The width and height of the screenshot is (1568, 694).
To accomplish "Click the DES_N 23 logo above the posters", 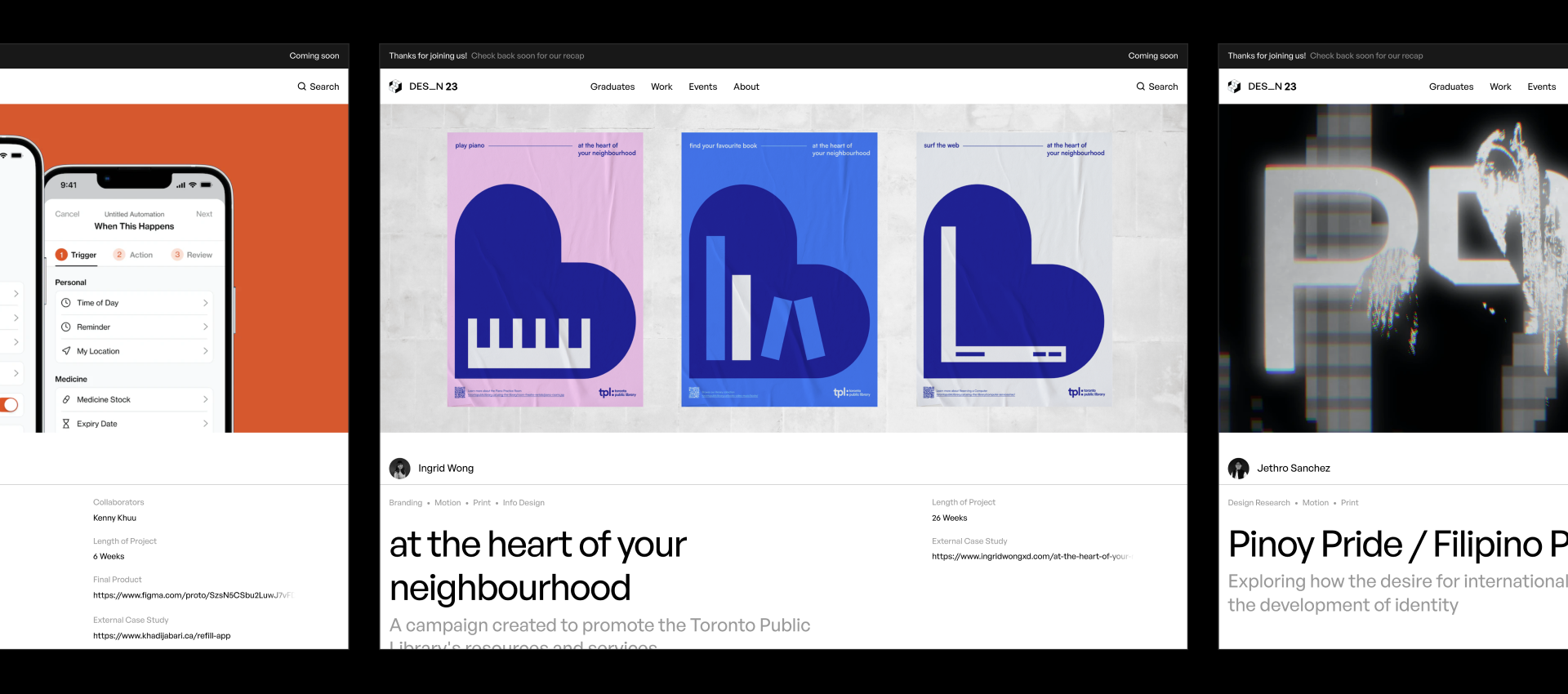I will (423, 87).
